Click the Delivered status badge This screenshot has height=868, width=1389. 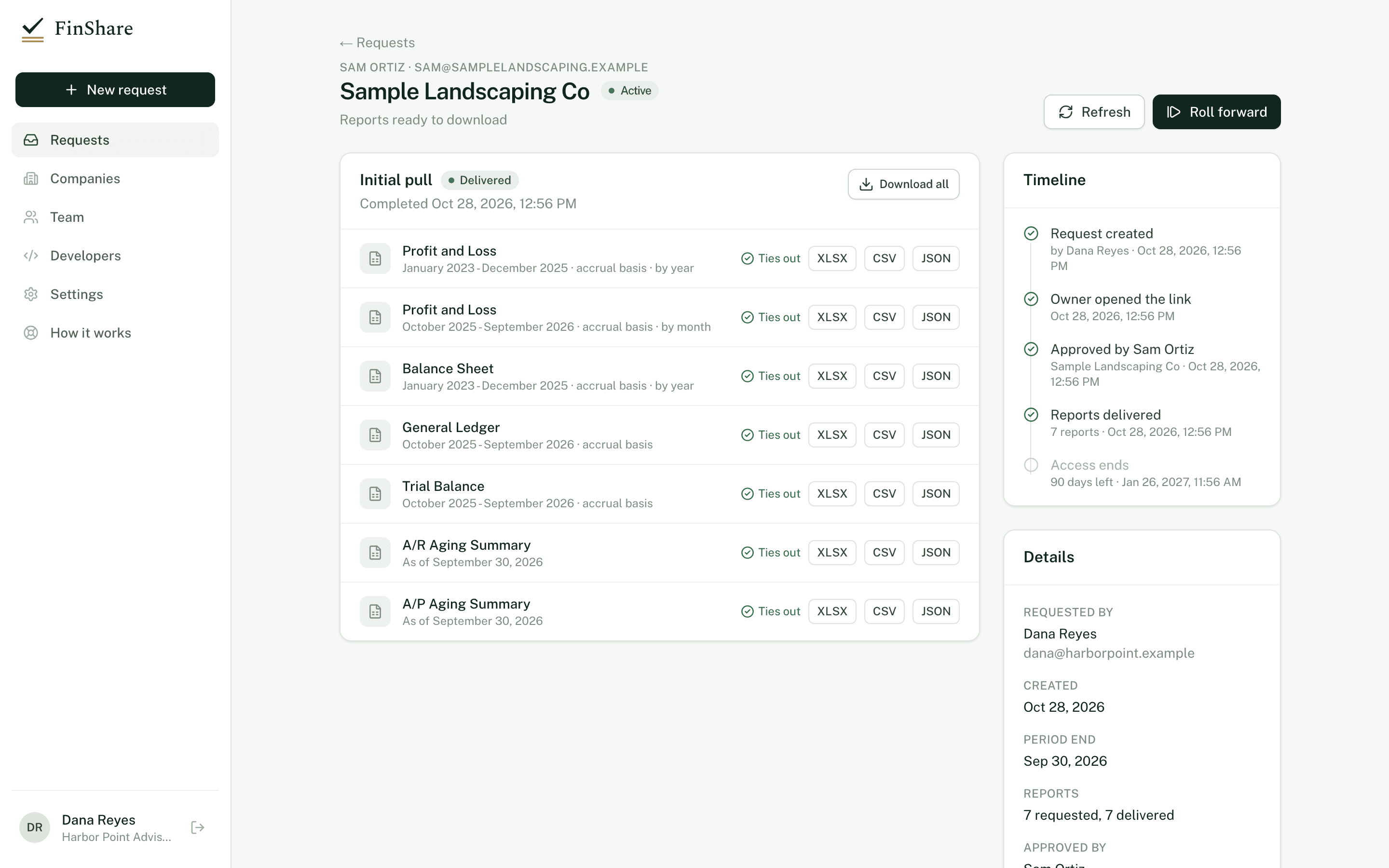tap(480, 180)
